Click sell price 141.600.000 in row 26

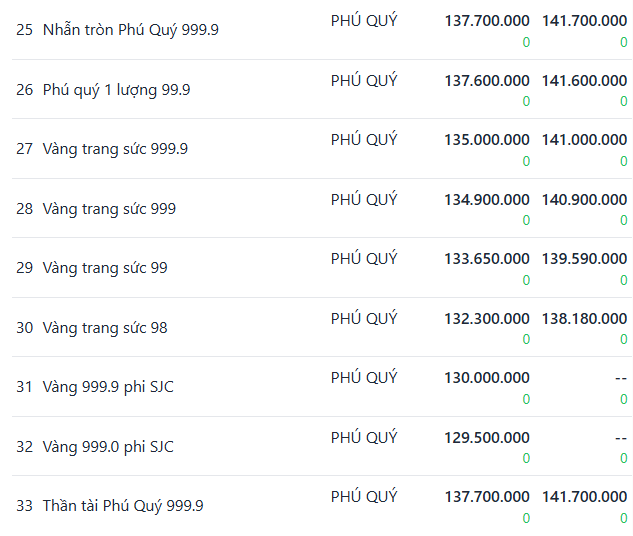[584, 81]
